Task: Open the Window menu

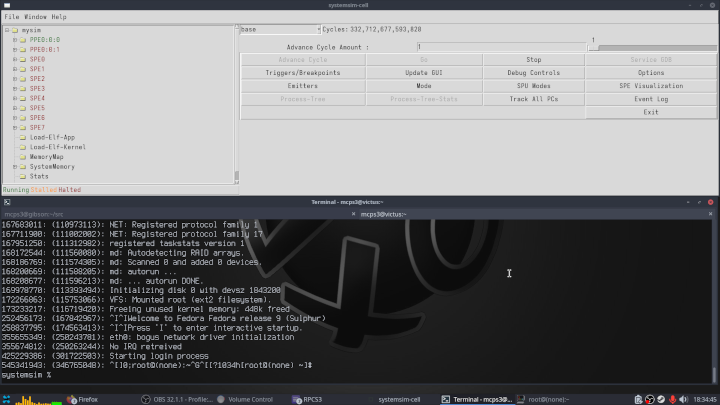Action: [35, 17]
